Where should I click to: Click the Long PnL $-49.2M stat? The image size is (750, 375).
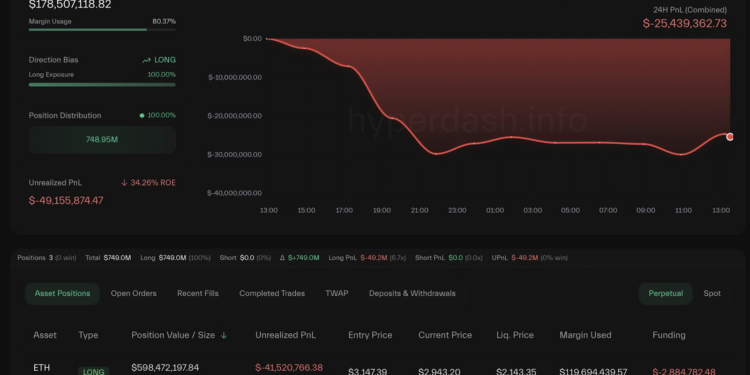click(x=367, y=258)
